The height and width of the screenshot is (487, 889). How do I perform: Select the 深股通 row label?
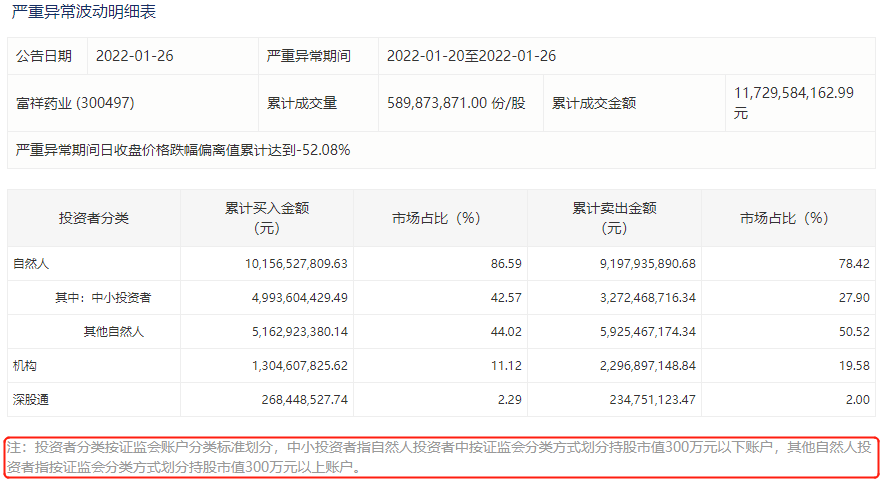[31, 400]
